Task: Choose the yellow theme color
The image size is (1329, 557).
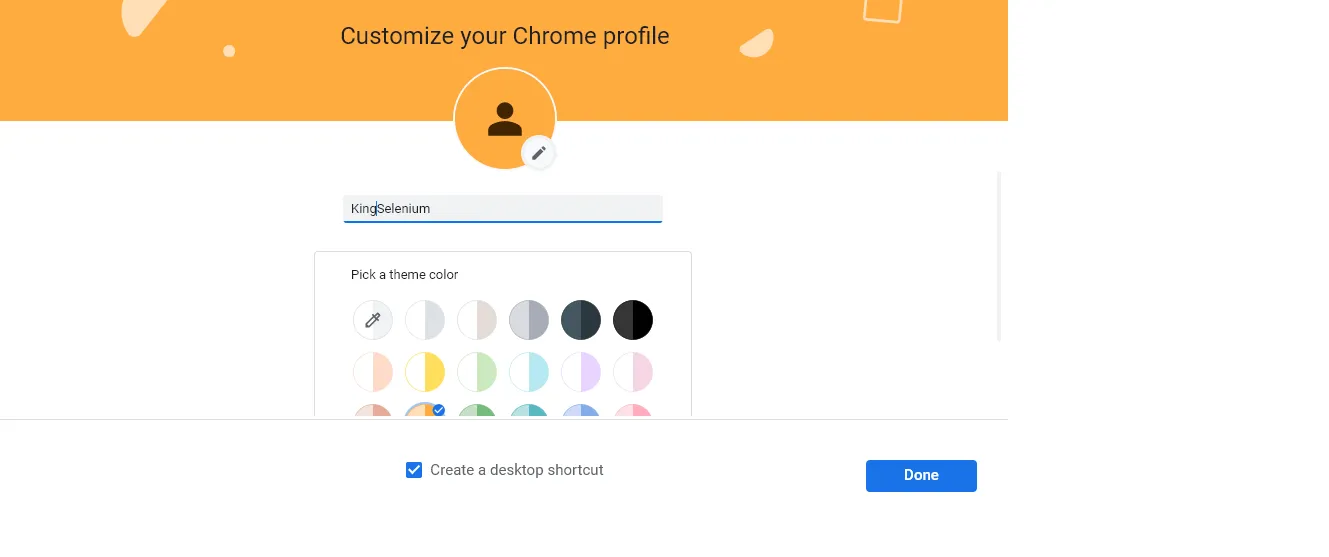Action: click(425, 372)
